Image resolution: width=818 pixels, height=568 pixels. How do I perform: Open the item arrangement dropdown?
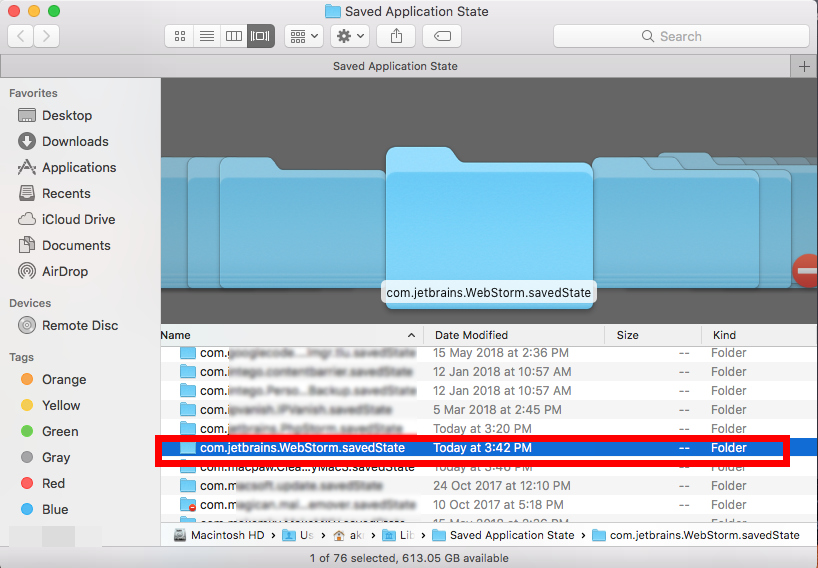click(x=303, y=36)
